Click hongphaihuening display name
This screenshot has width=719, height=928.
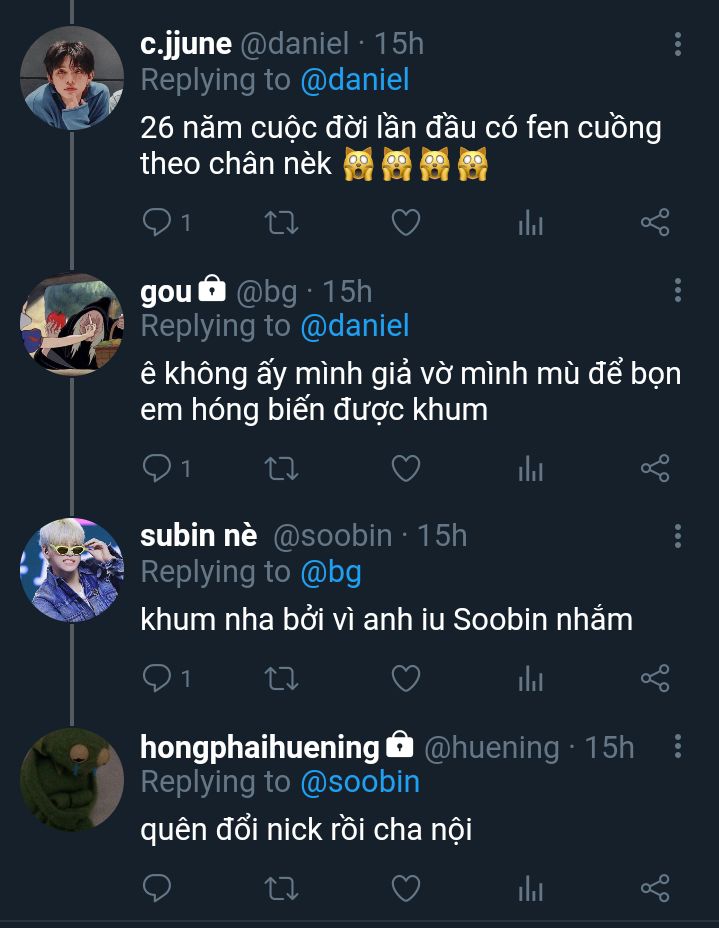(260, 747)
